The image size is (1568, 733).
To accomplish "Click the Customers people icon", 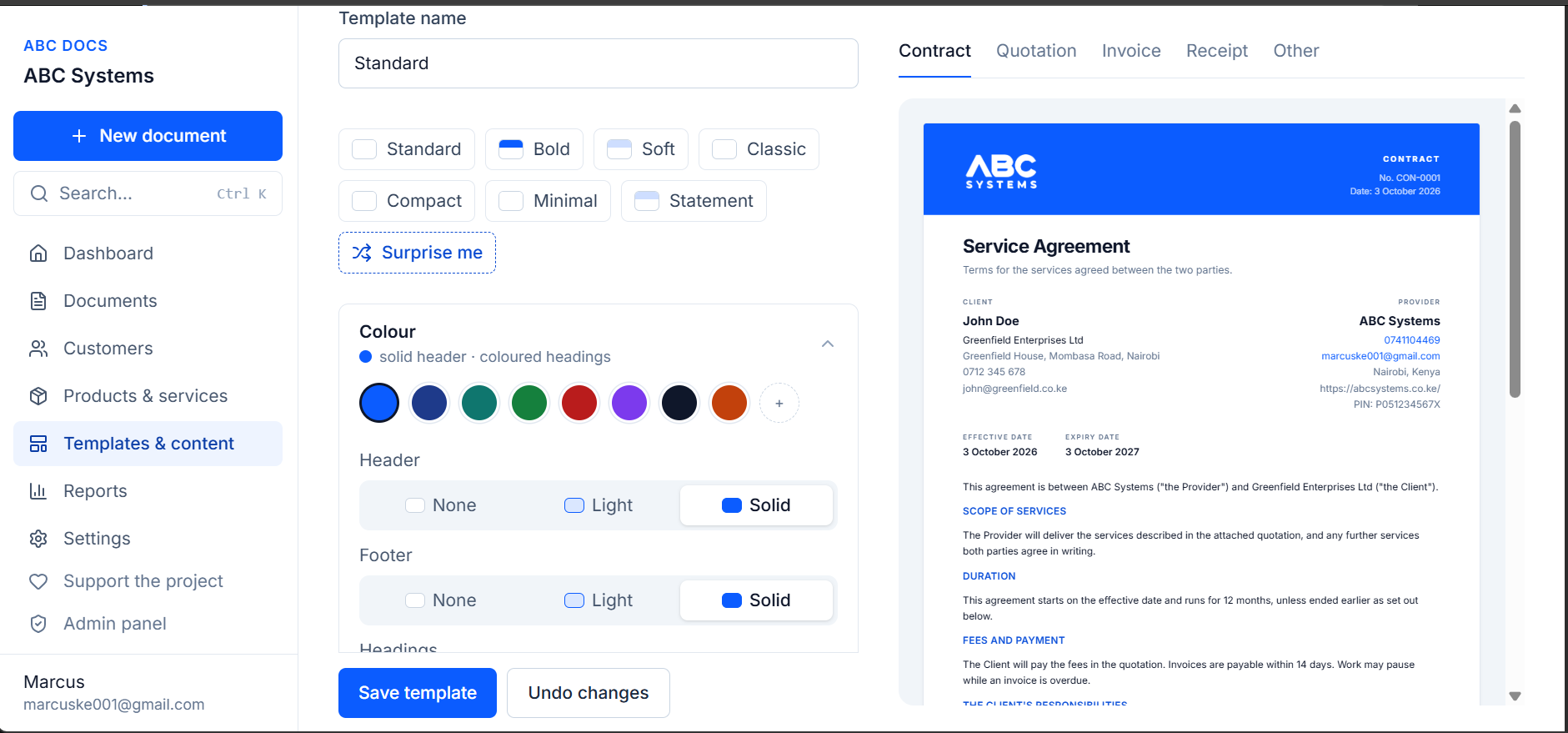I will click(38, 349).
